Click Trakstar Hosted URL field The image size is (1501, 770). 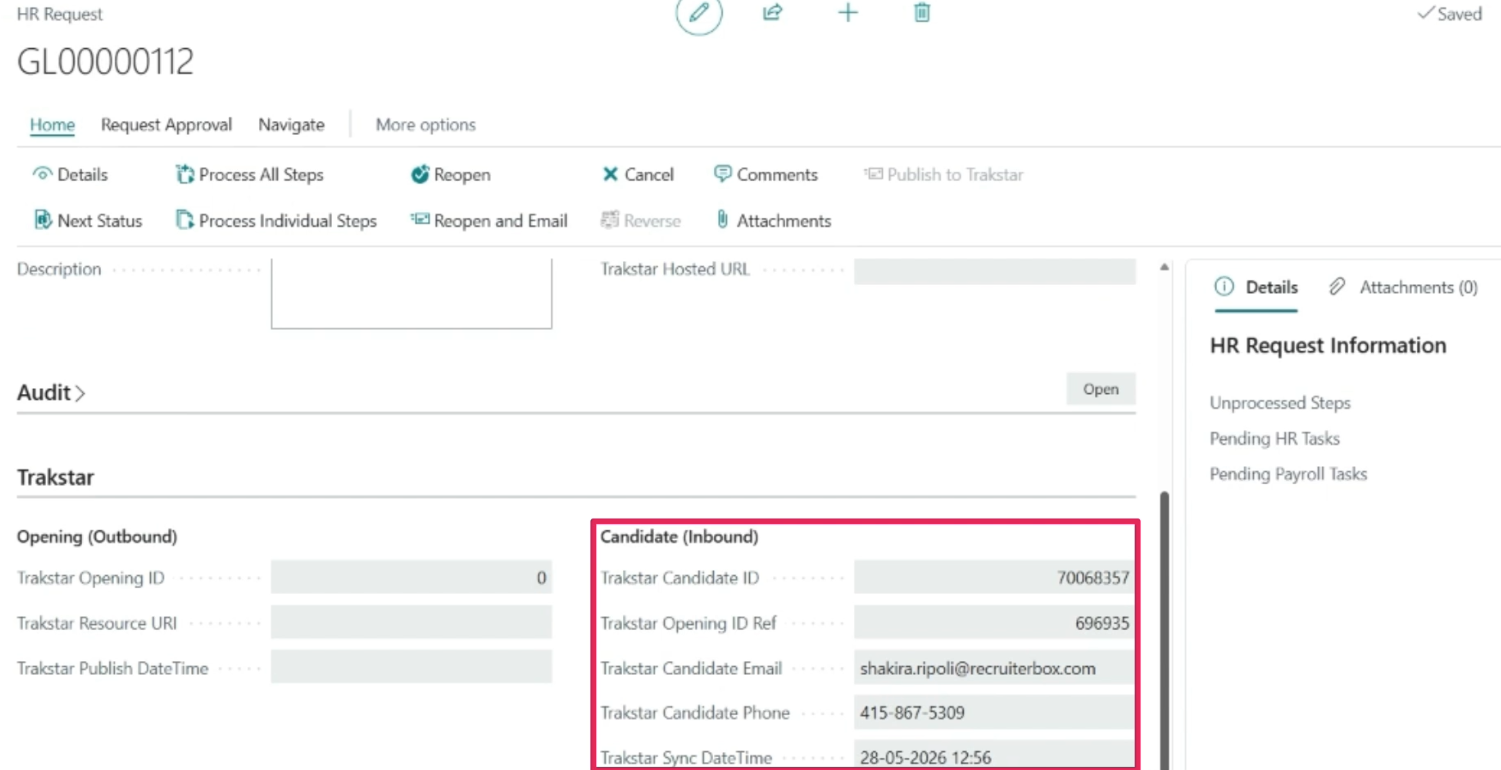(995, 271)
